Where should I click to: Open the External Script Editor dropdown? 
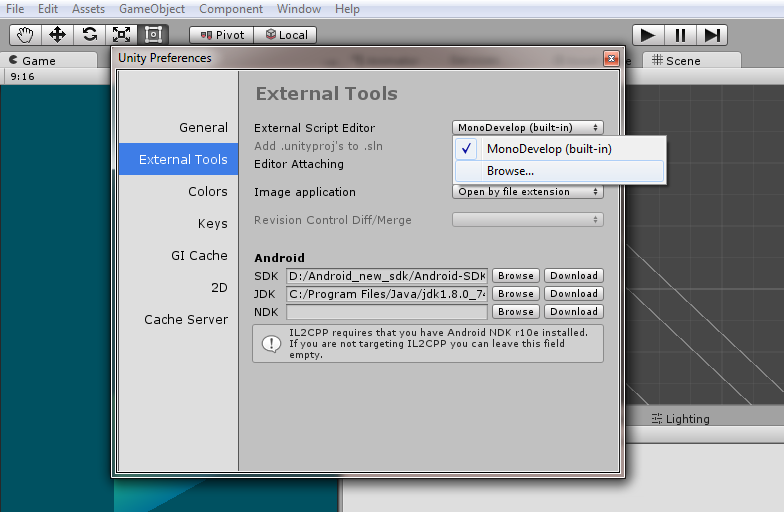point(528,128)
